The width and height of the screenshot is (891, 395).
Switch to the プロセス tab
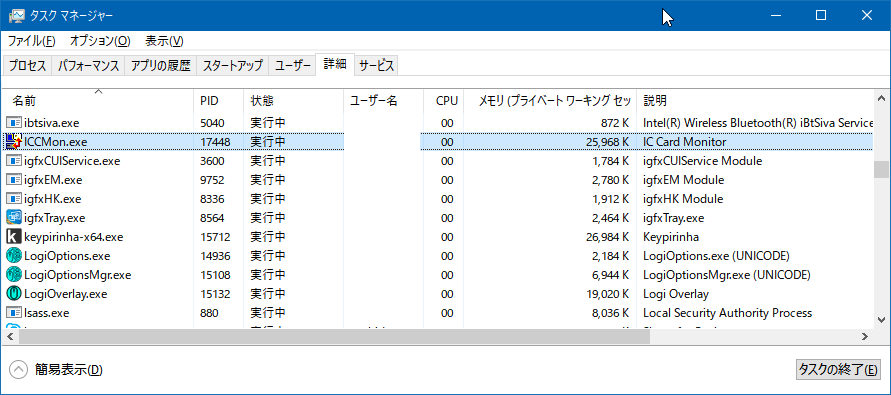[x=27, y=65]
